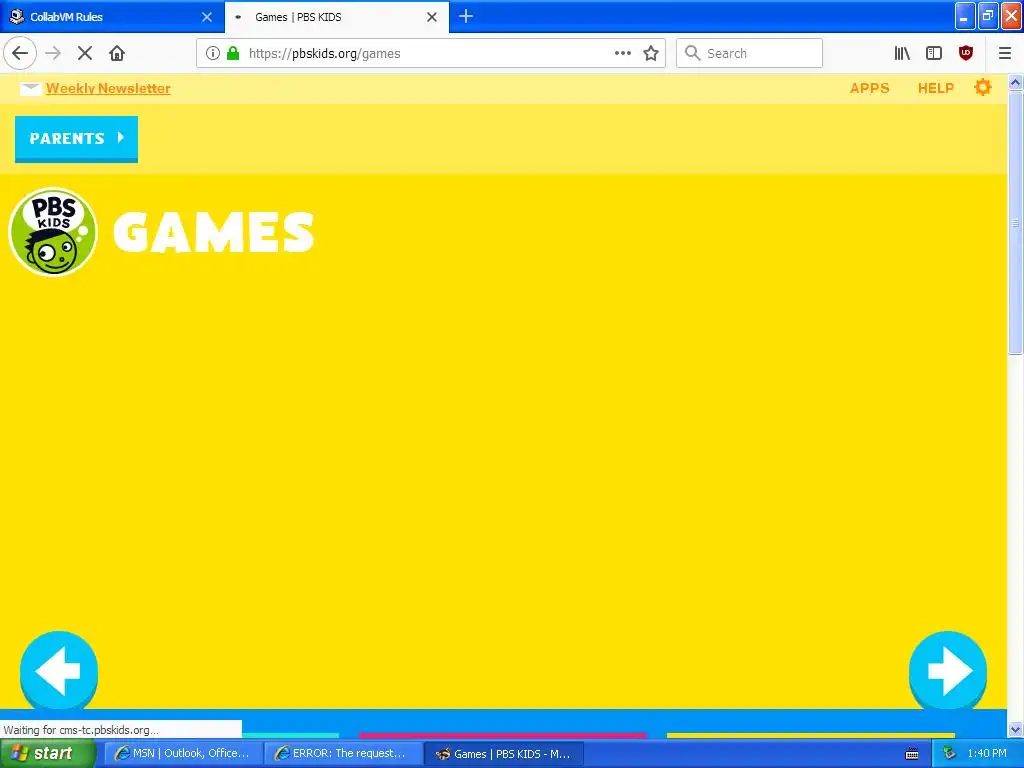Switch to ERROR: The request taskbar window

pos(342,753)
